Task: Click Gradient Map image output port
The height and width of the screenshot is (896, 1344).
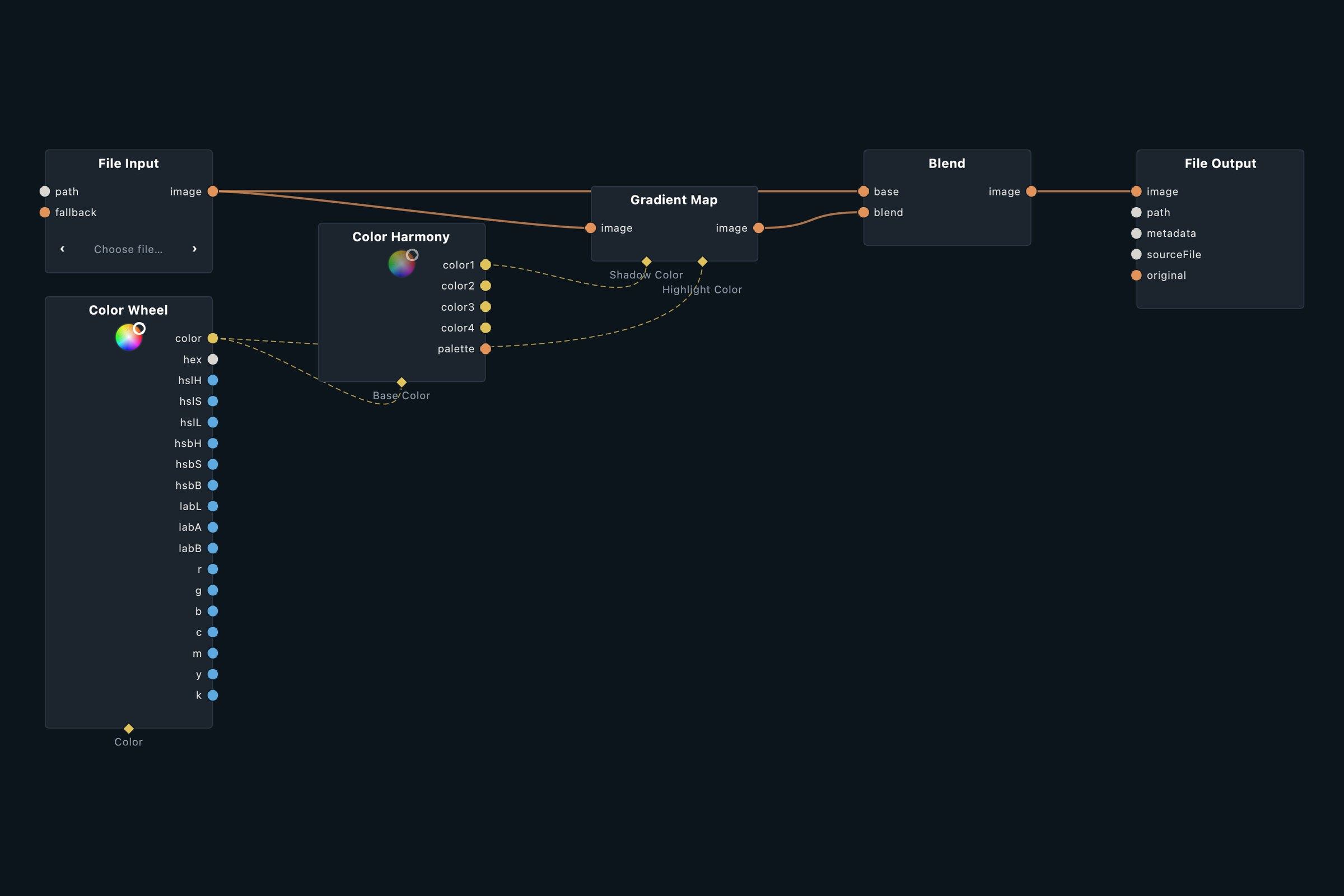Action: coord(758,228)
